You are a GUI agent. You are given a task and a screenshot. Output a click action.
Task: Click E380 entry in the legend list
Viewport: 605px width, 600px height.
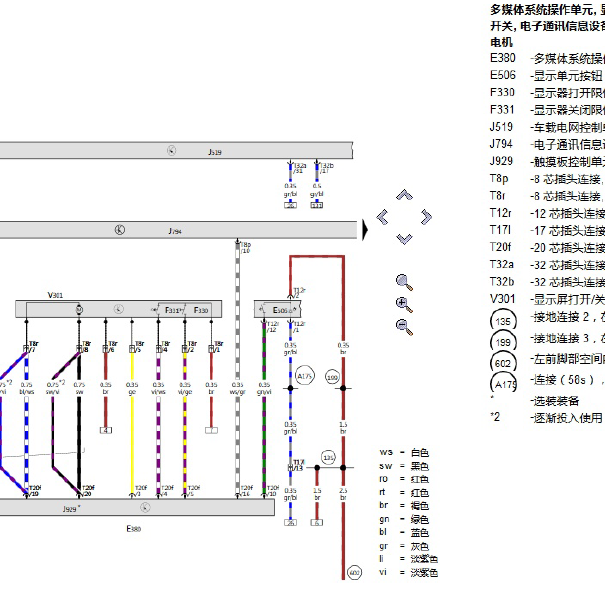547,58
